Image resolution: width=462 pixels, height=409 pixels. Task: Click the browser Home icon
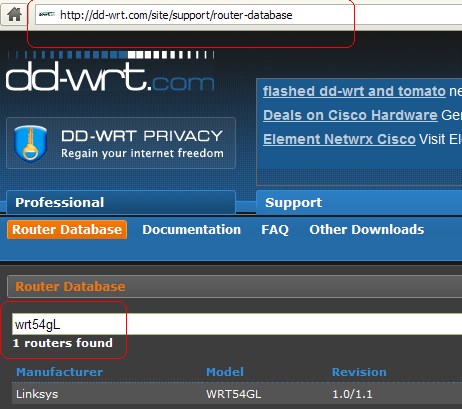coord(14,15)
